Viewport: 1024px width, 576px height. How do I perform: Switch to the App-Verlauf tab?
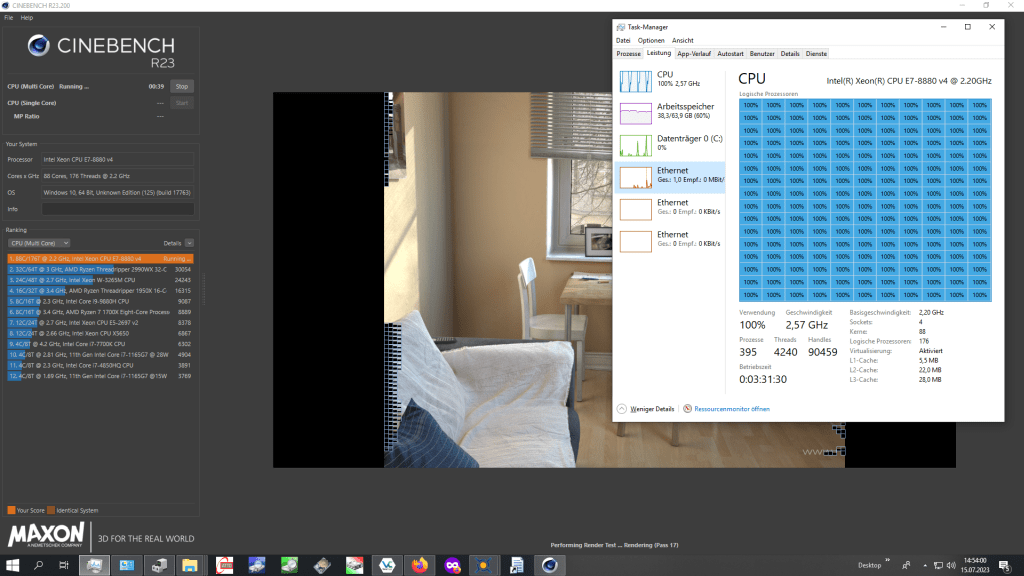point(694,54)
